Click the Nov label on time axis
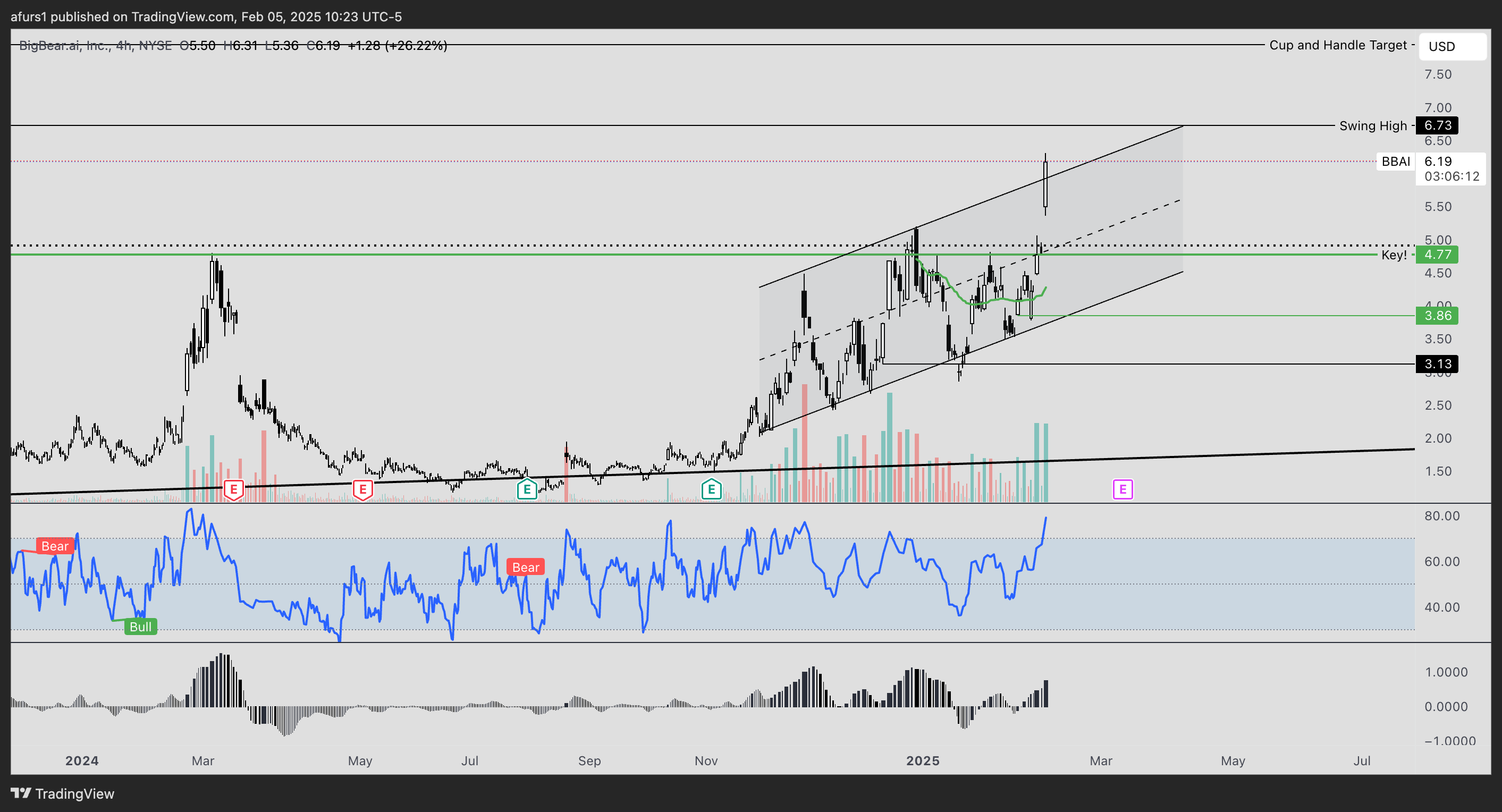Screen dimensions: 1502x812 pos(706,760)
